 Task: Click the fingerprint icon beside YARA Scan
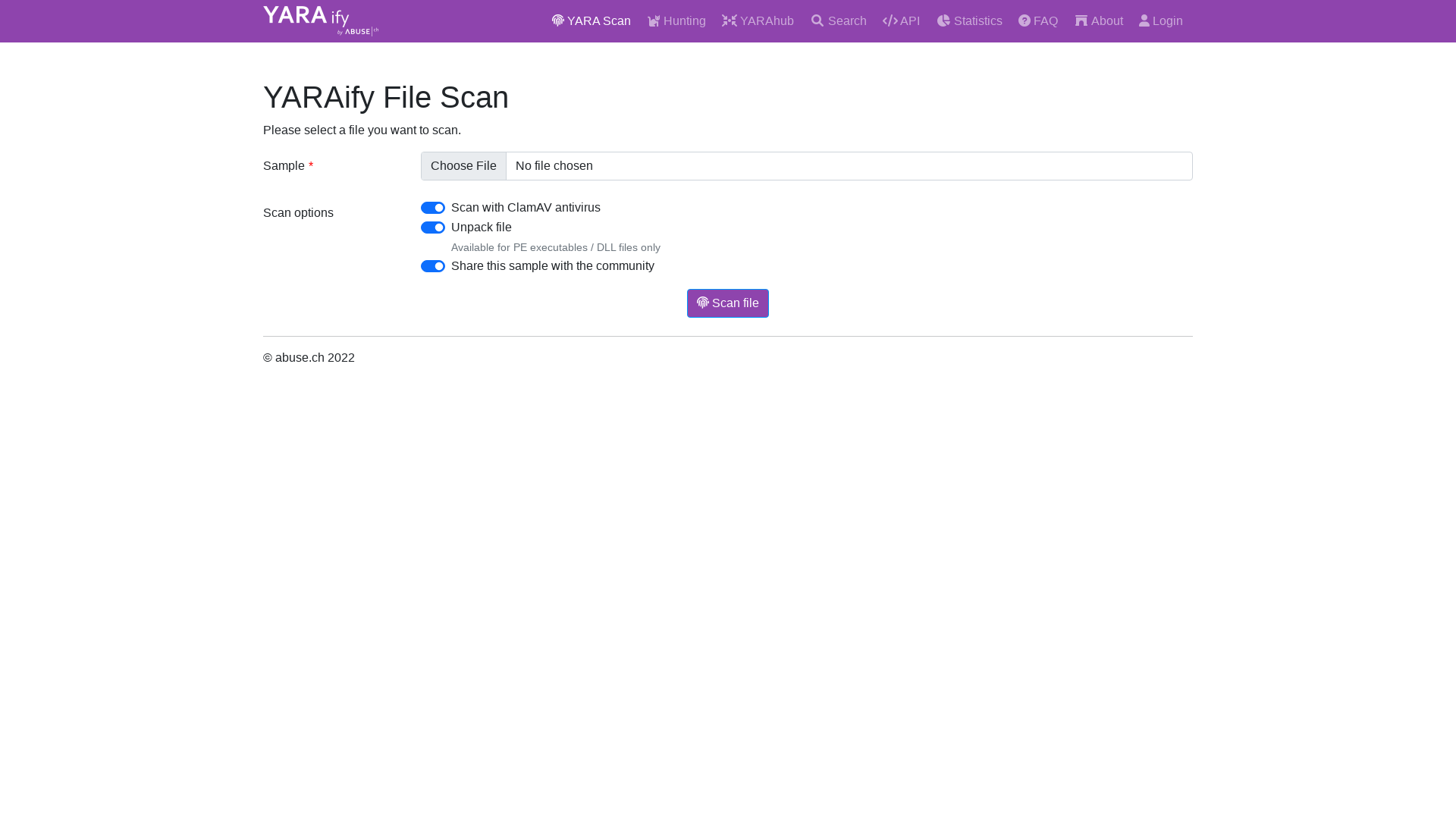click(558, 20)
